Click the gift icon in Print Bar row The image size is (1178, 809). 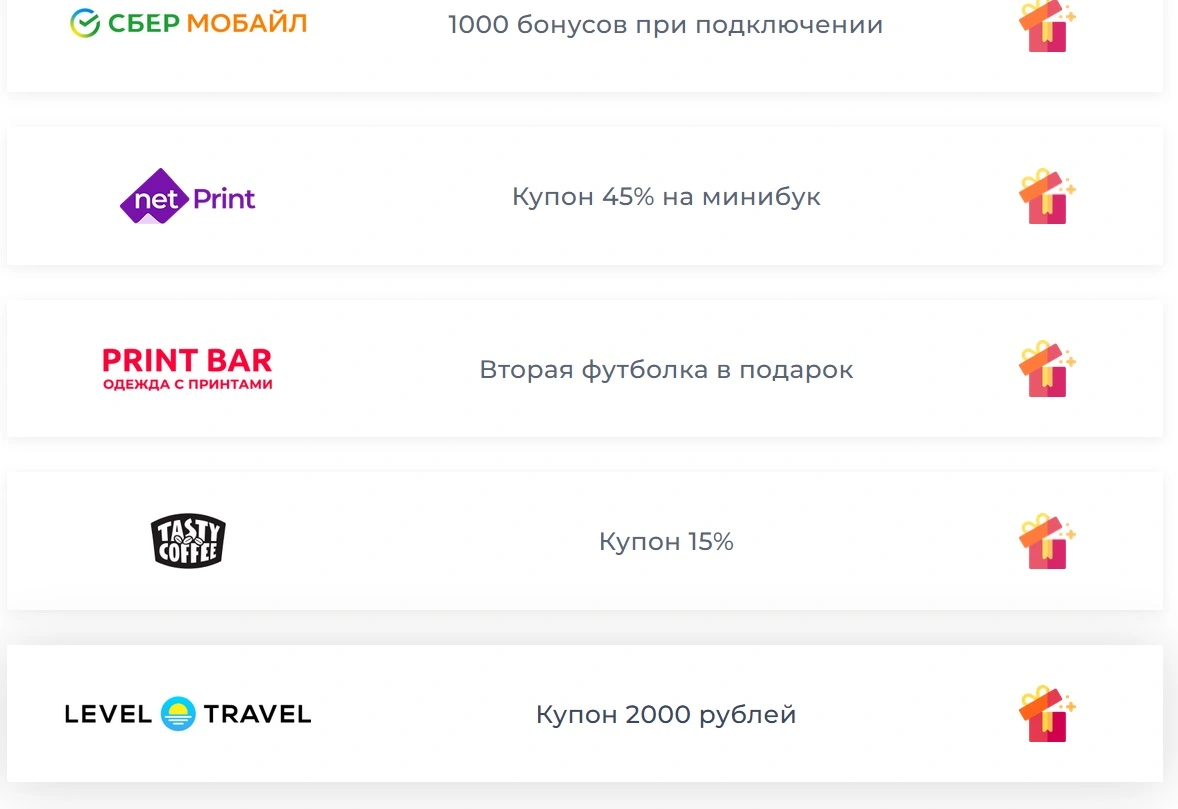[1047, 369]
